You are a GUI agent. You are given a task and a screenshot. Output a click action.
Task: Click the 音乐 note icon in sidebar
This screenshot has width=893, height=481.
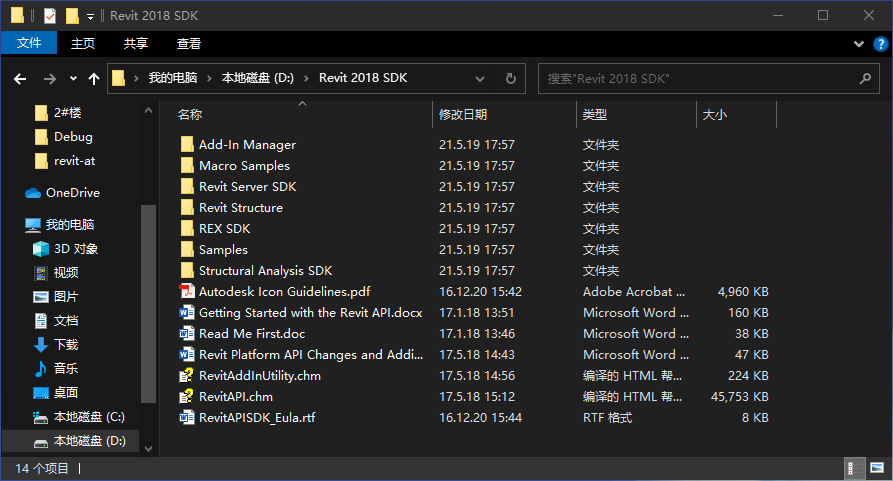[x=41, y=368]
